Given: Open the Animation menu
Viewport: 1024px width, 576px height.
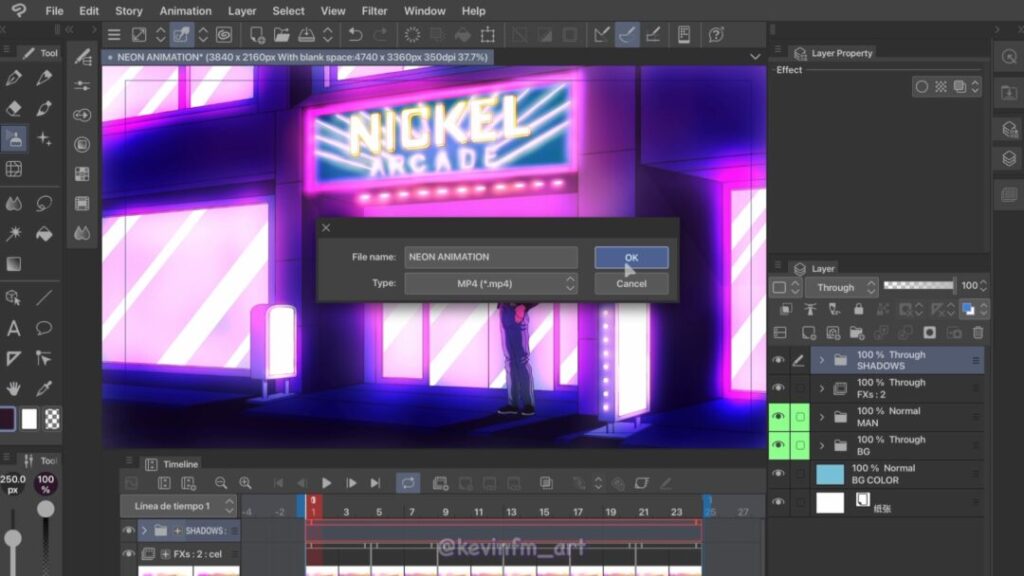Looking at the screenshot, I should (185, 11).
